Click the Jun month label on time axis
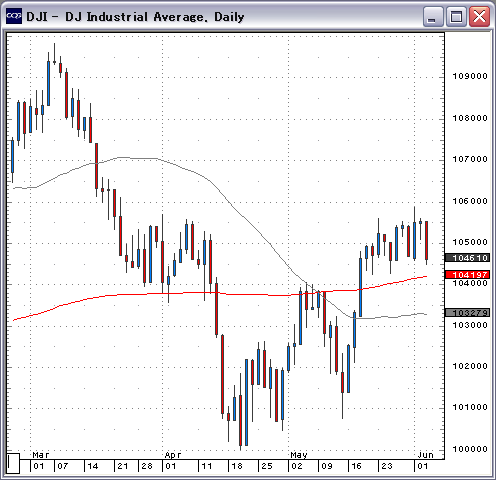496x480 pixels. [426, 455]
